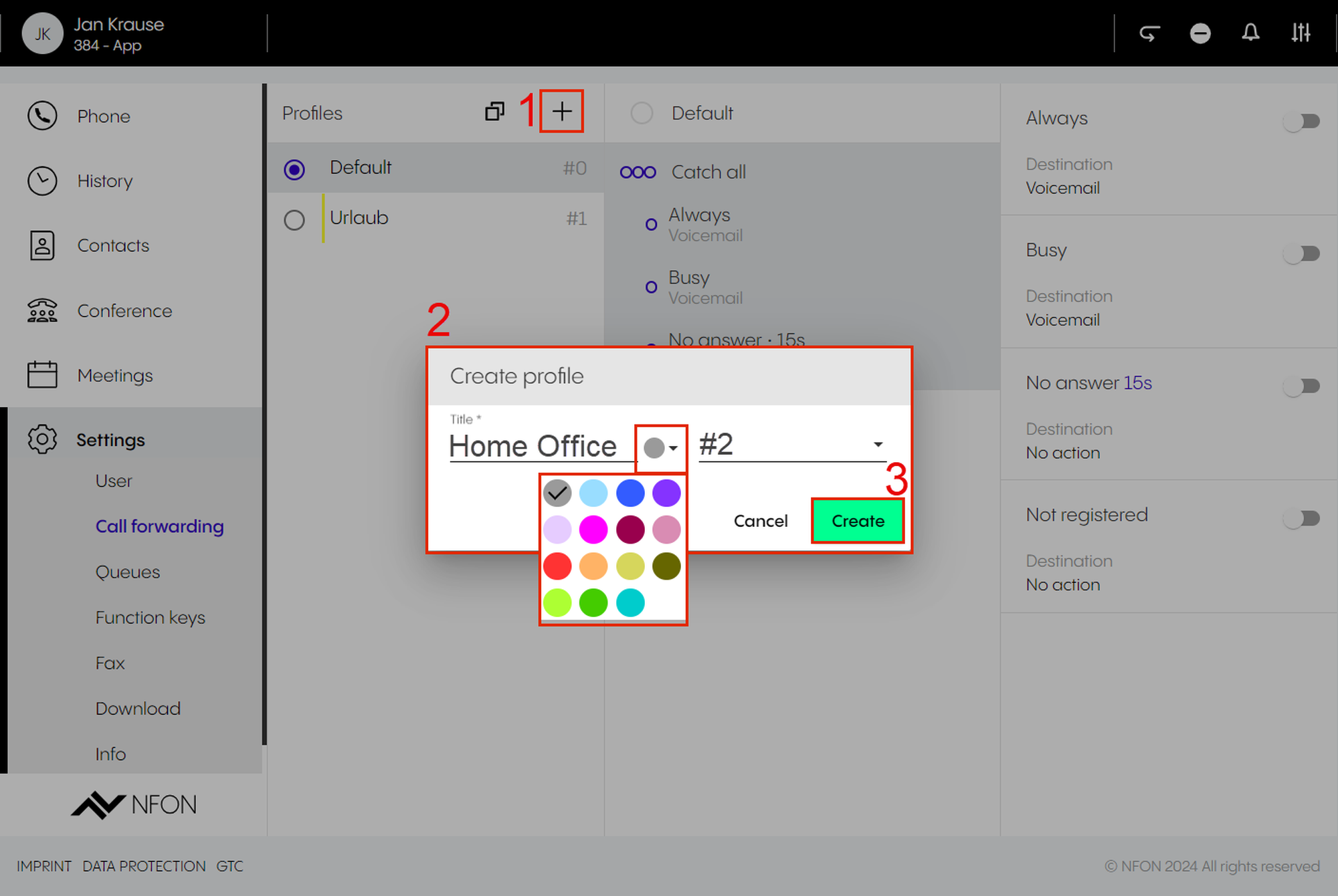1338x896 pixels.
Task: Open notifications bell icon
Action: click(x=1250, y=33)
